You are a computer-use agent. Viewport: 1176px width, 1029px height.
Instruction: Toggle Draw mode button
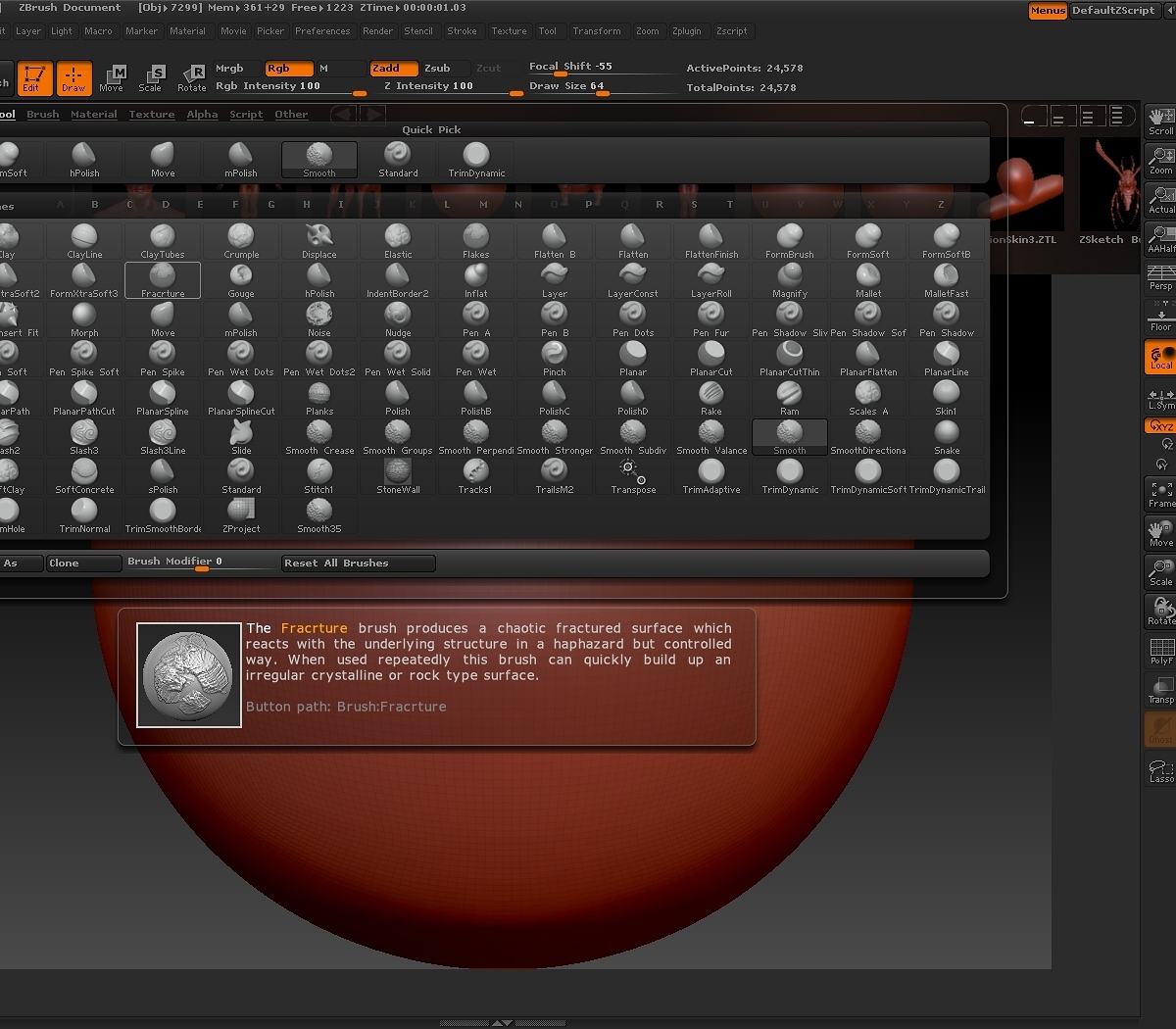(73, 78)
